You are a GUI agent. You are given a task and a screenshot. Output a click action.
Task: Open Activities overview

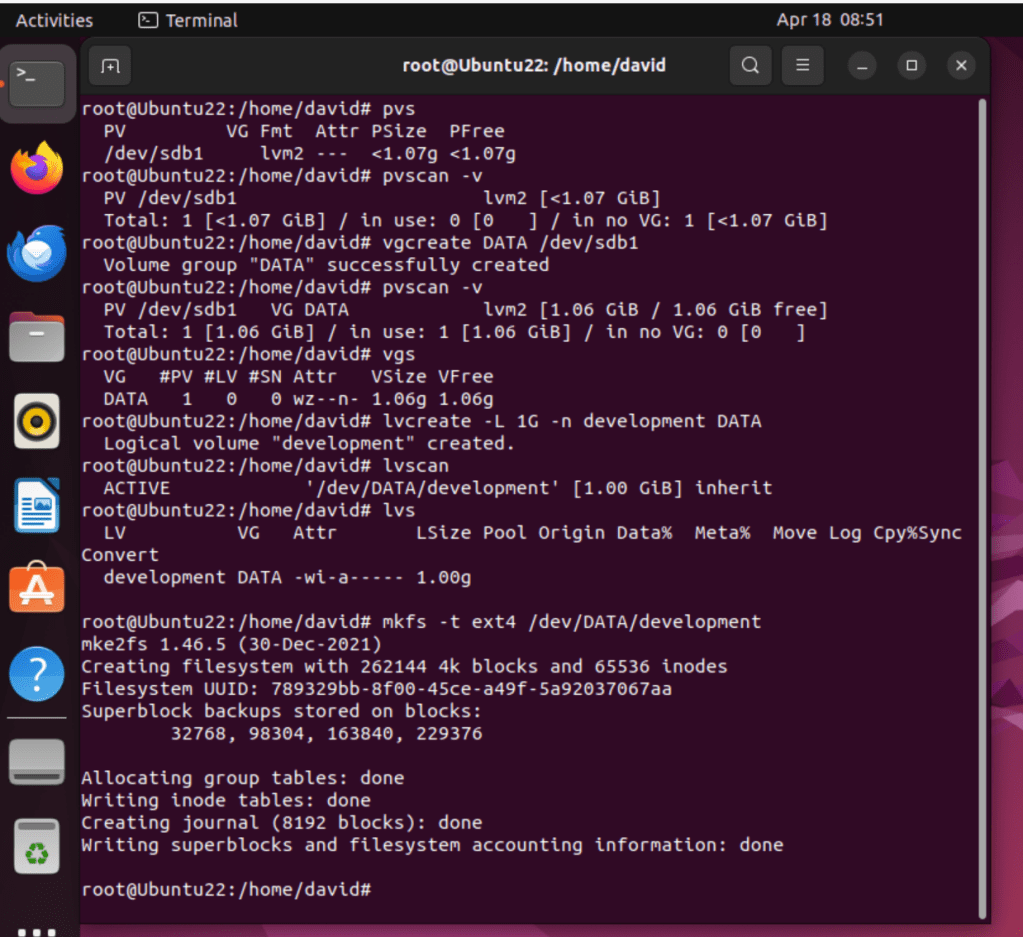point(54,20)
